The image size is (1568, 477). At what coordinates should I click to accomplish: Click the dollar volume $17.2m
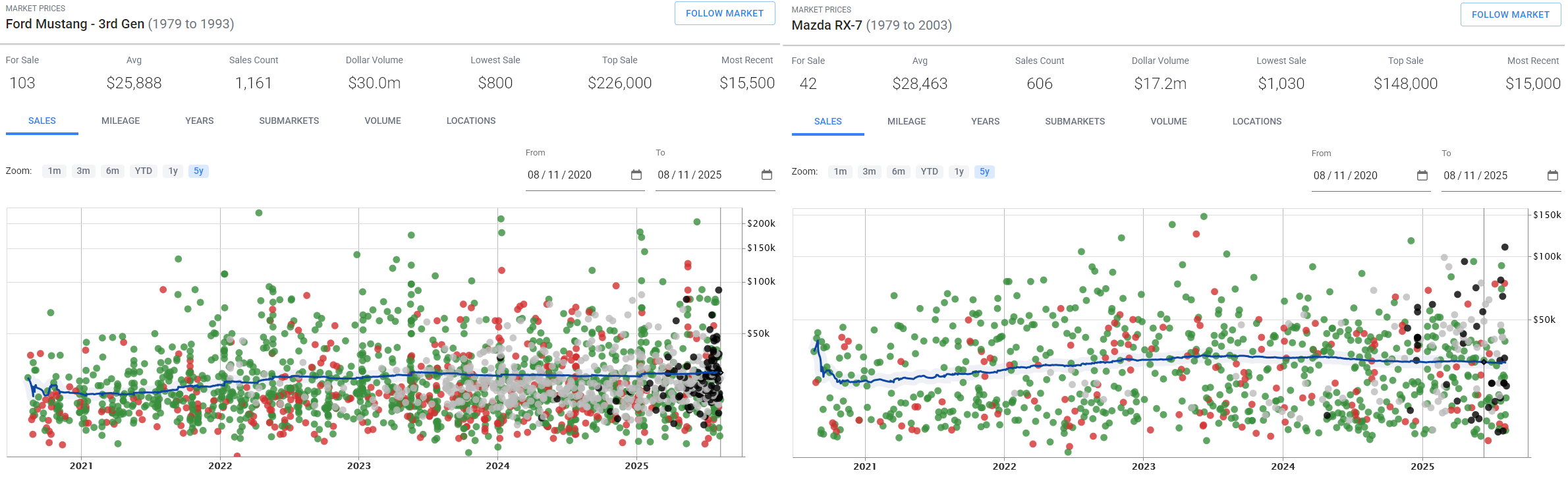[1160, 84]
